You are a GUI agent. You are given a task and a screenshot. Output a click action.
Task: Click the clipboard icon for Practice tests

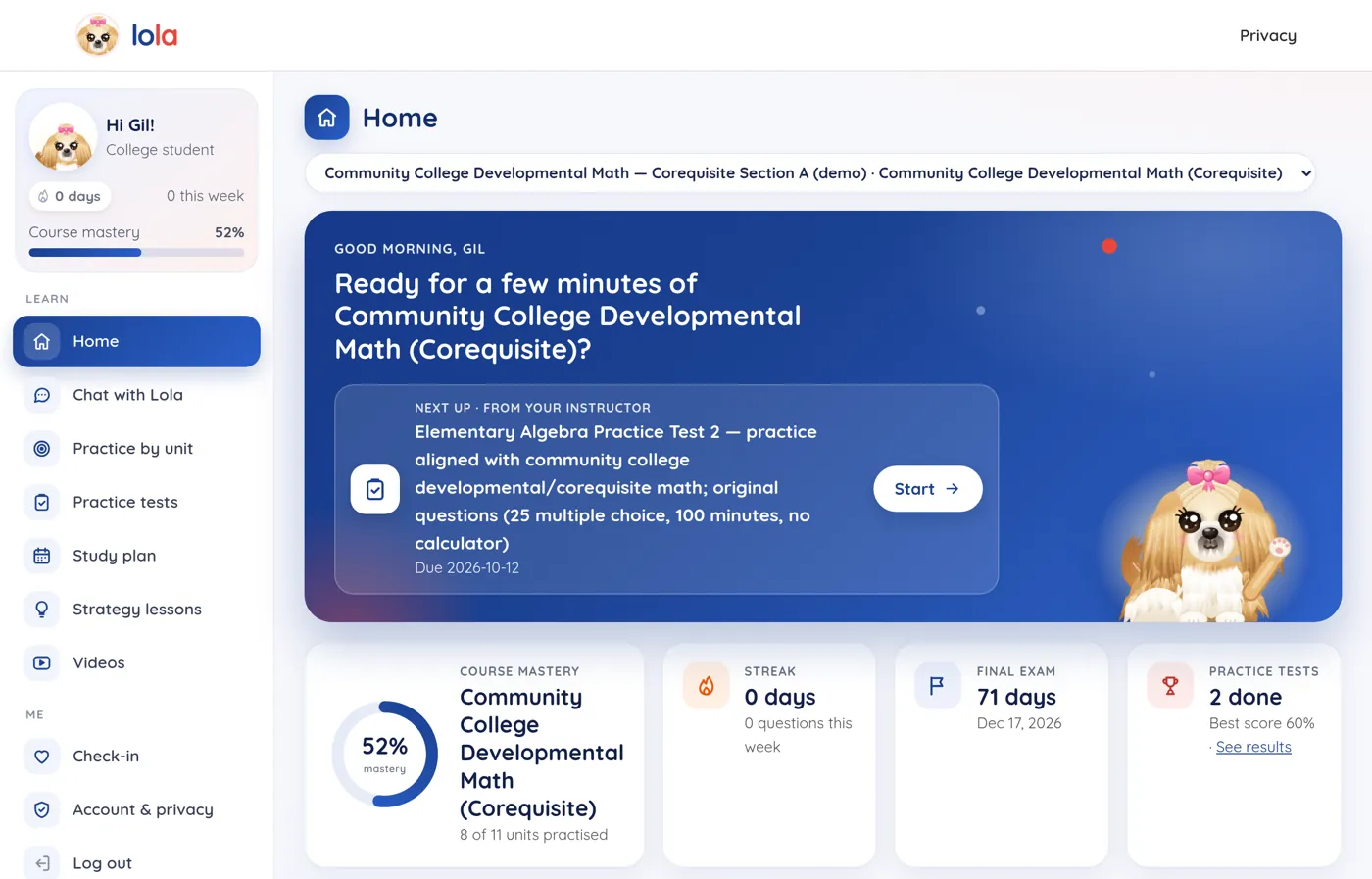(42, 503)
